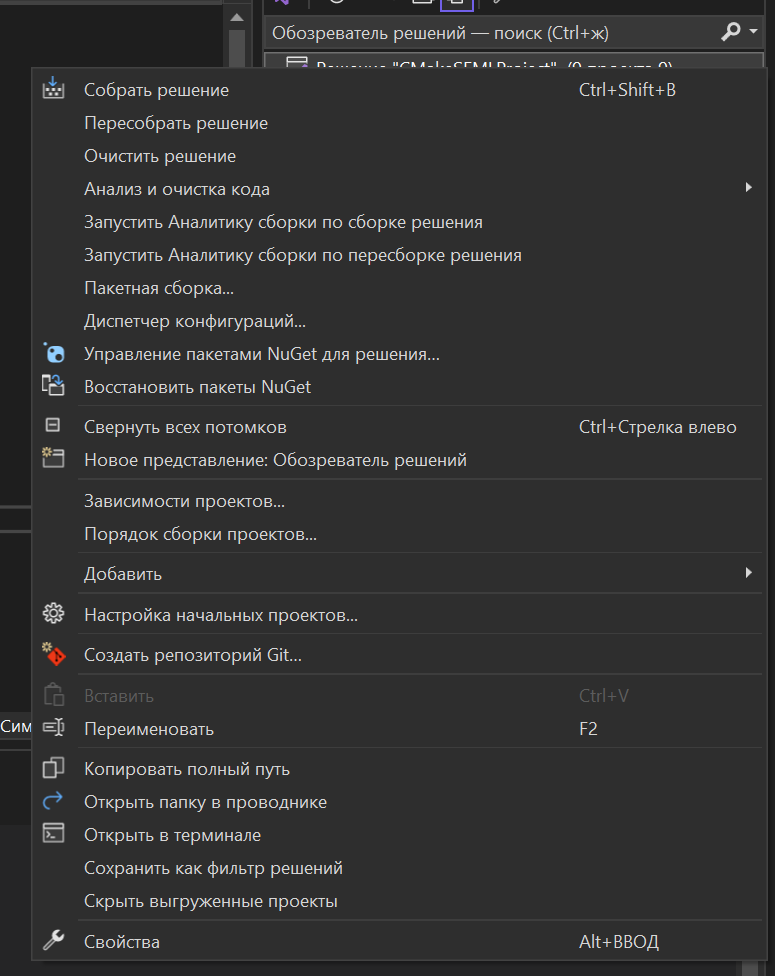Click the NuGet package manager icon

tap(53, 354)
